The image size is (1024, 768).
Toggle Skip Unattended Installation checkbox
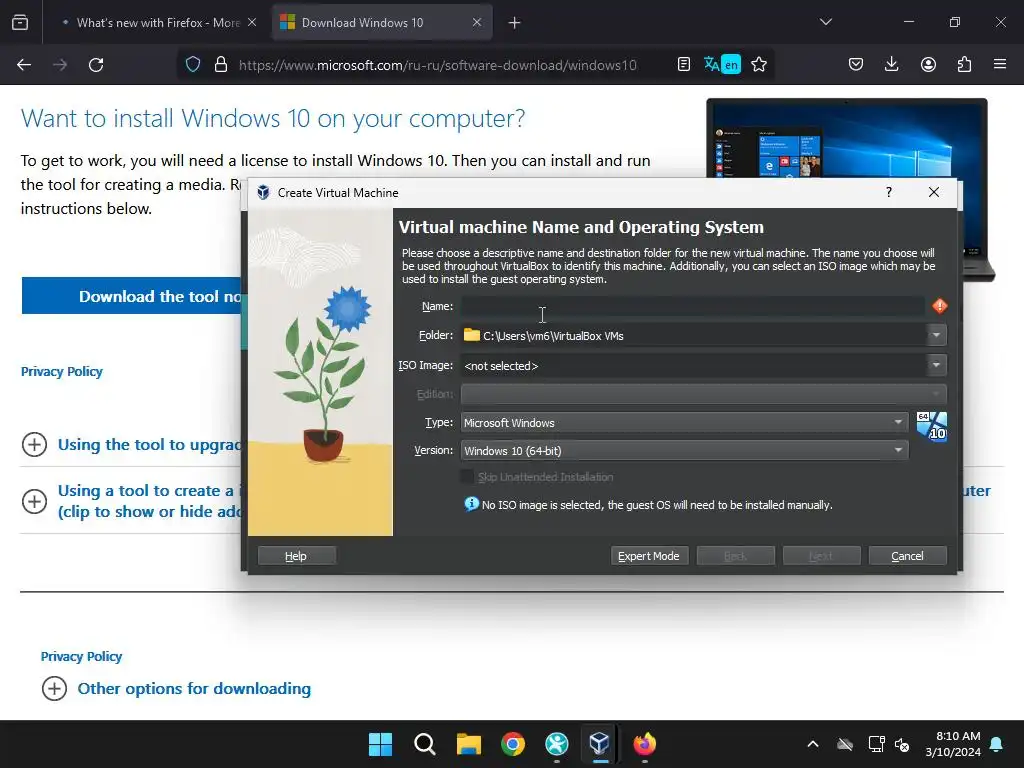tap(467, 477)
